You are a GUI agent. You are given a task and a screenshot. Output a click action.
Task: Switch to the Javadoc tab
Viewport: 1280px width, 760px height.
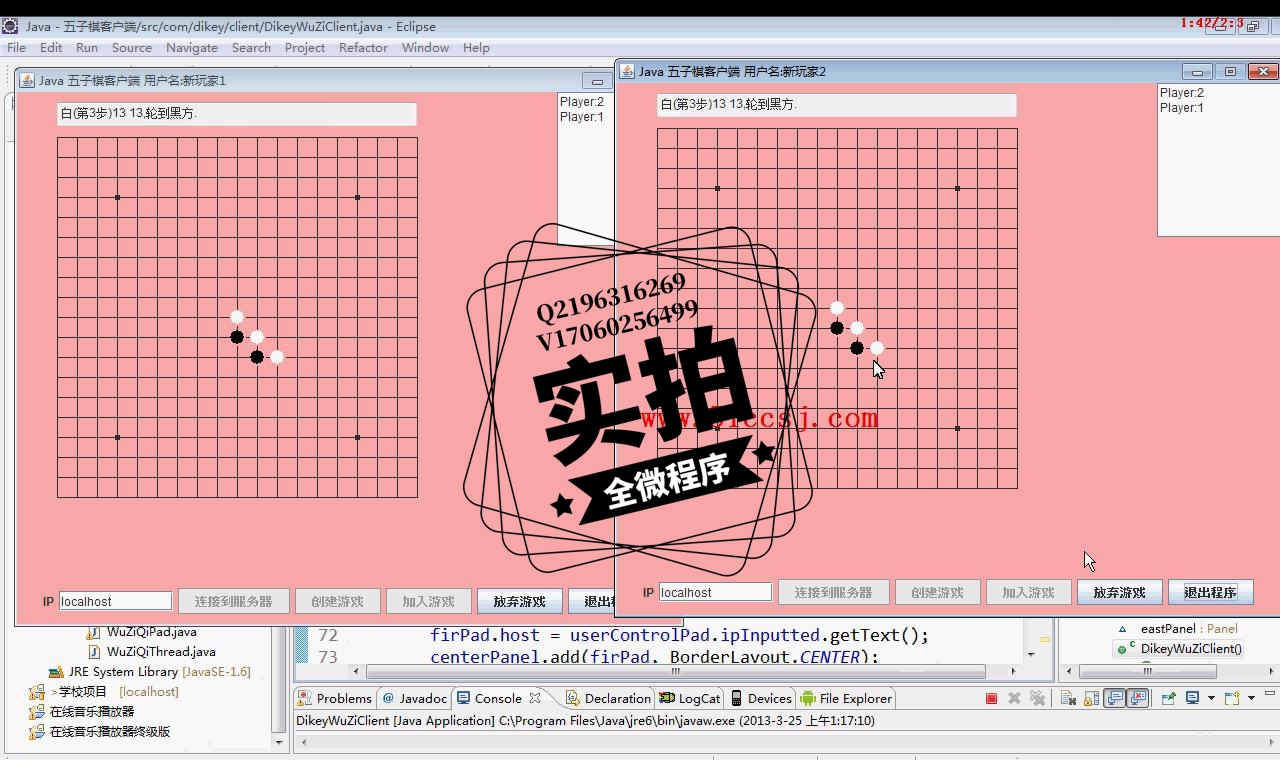coord(415,698)
